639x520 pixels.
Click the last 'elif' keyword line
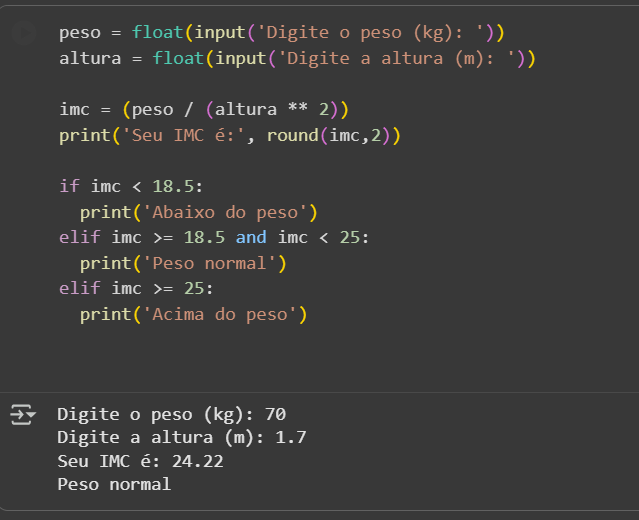pyautogui.click(x=80, y=289)
